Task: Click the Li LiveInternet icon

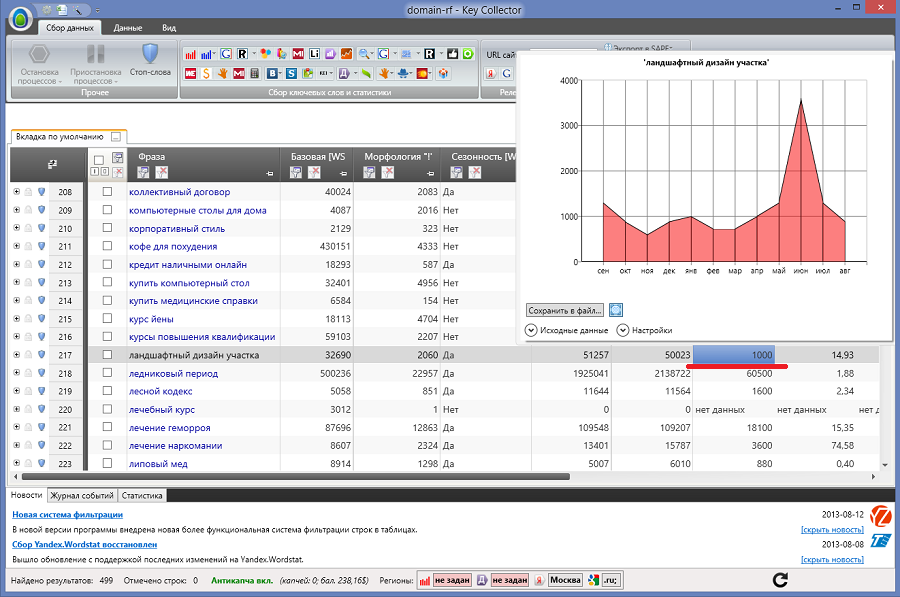Action: 314,54
